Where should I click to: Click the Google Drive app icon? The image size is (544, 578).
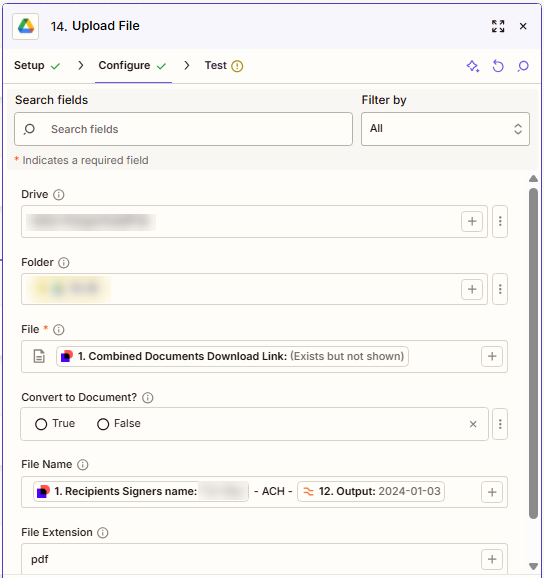(x=25, y=26)
